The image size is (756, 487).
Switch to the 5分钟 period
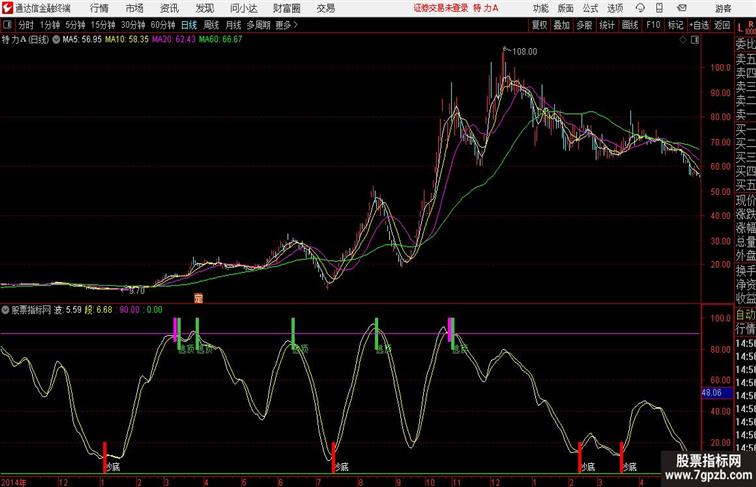coord(75,25)
